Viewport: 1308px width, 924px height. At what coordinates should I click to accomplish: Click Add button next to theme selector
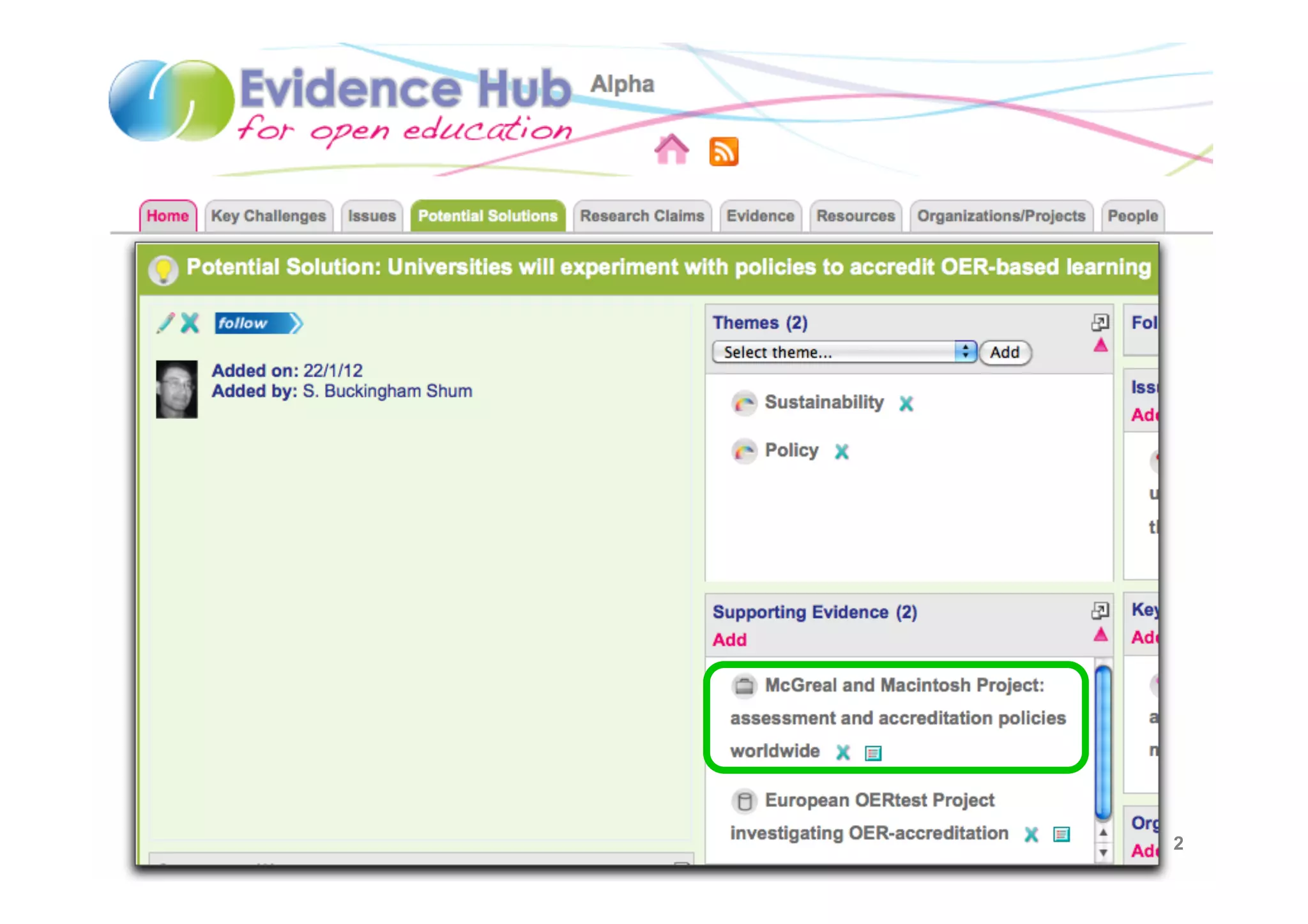tap(1005, 352)
